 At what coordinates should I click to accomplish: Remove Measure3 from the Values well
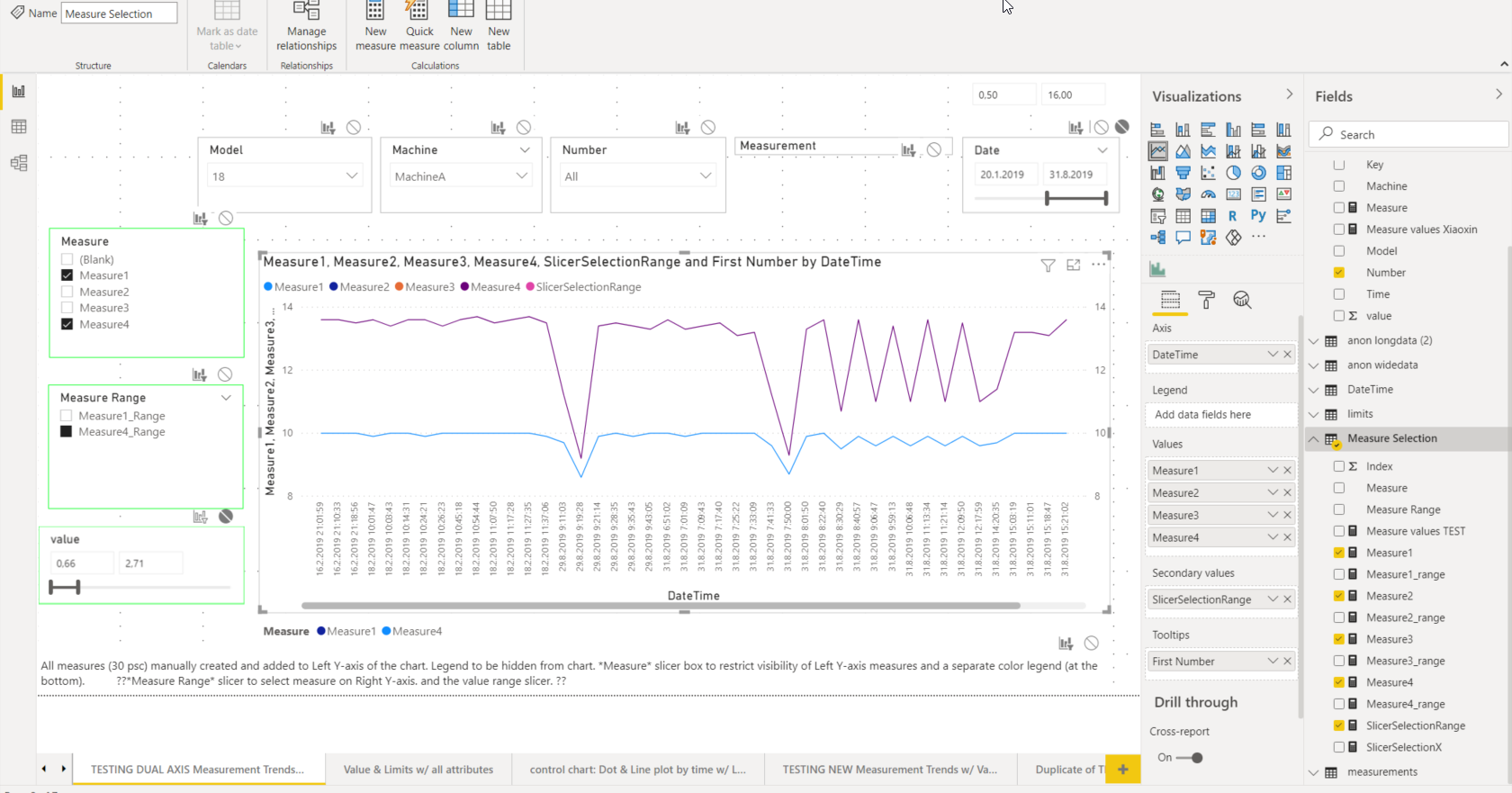click(1288, 515)
